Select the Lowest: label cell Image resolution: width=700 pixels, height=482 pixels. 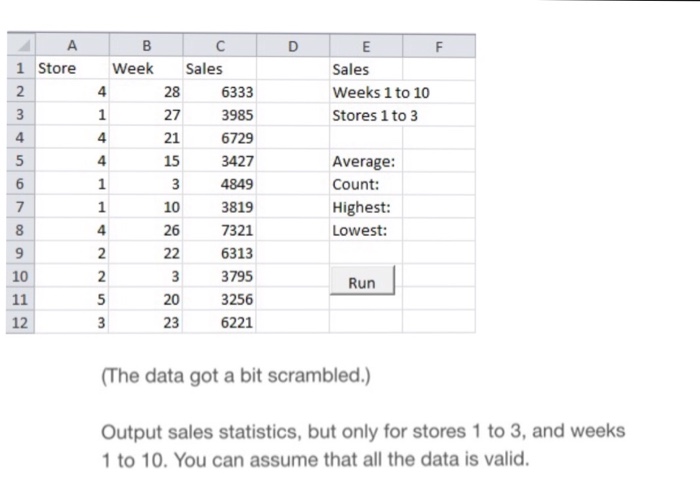click(x=366, y=230)
